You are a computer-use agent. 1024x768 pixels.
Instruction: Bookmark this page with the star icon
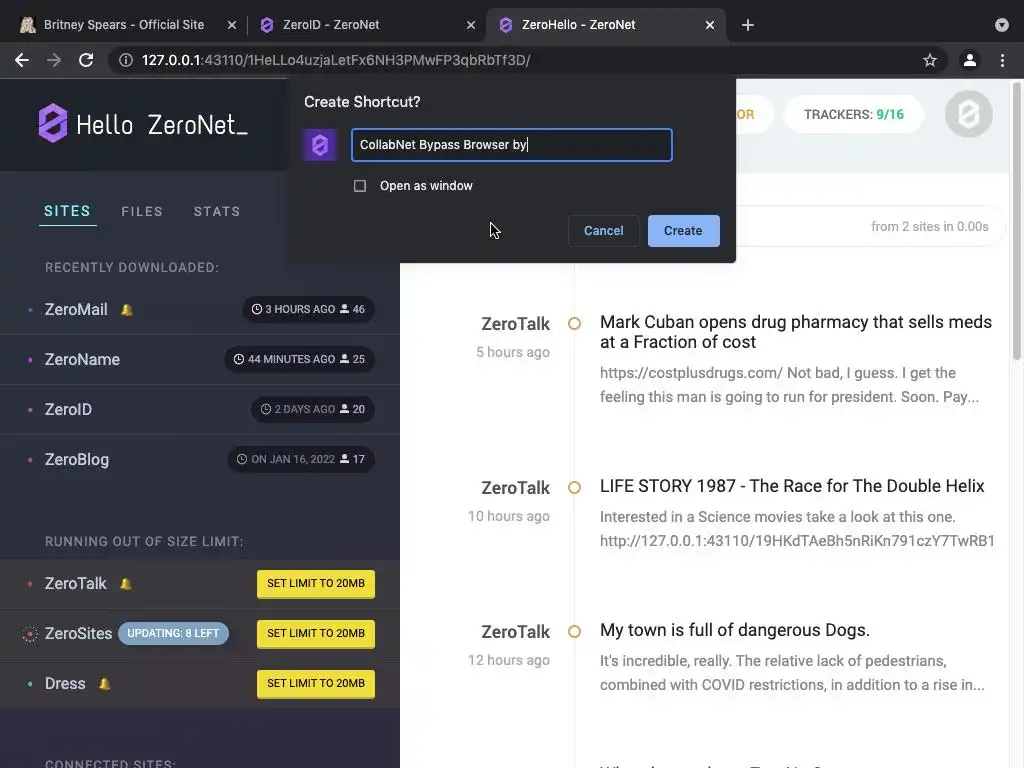(930, 60)
